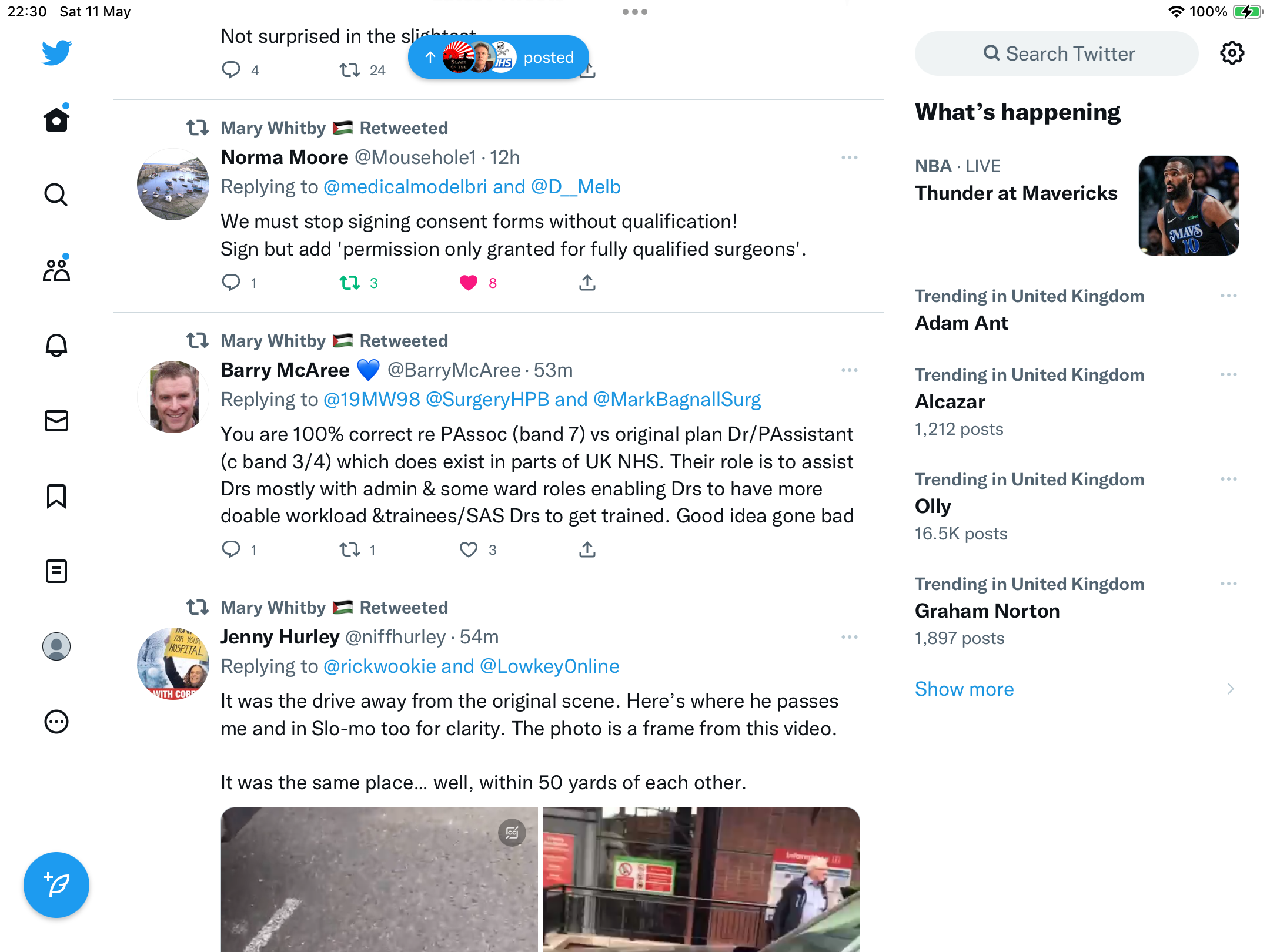Screen dimensions: 1270x952
Task: Open the search settings gear icon
Action: pyautogui.click(x=1232, y=53)
